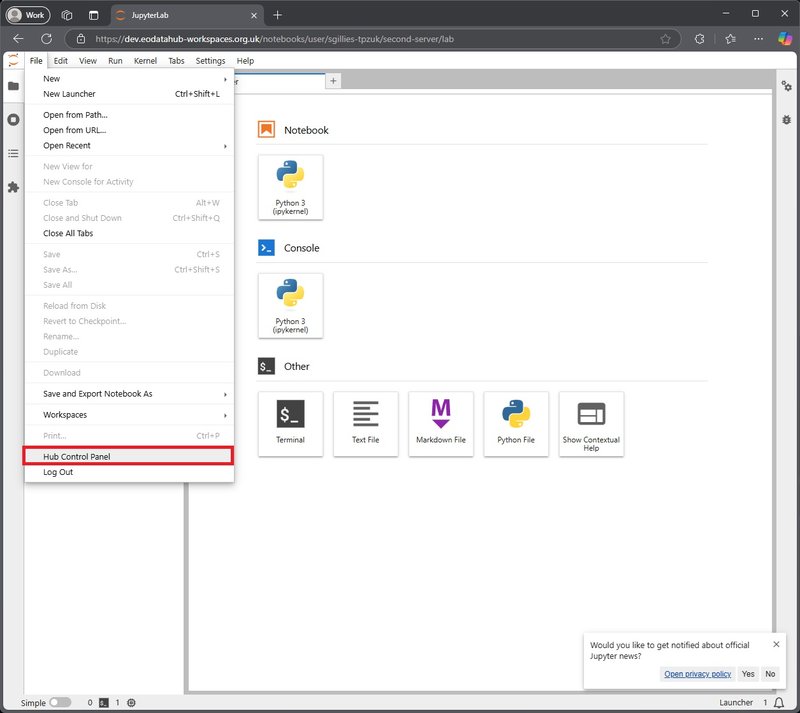The image size is (800, 713).
Task: Create a new Markdown File
Action: point(440,423)
